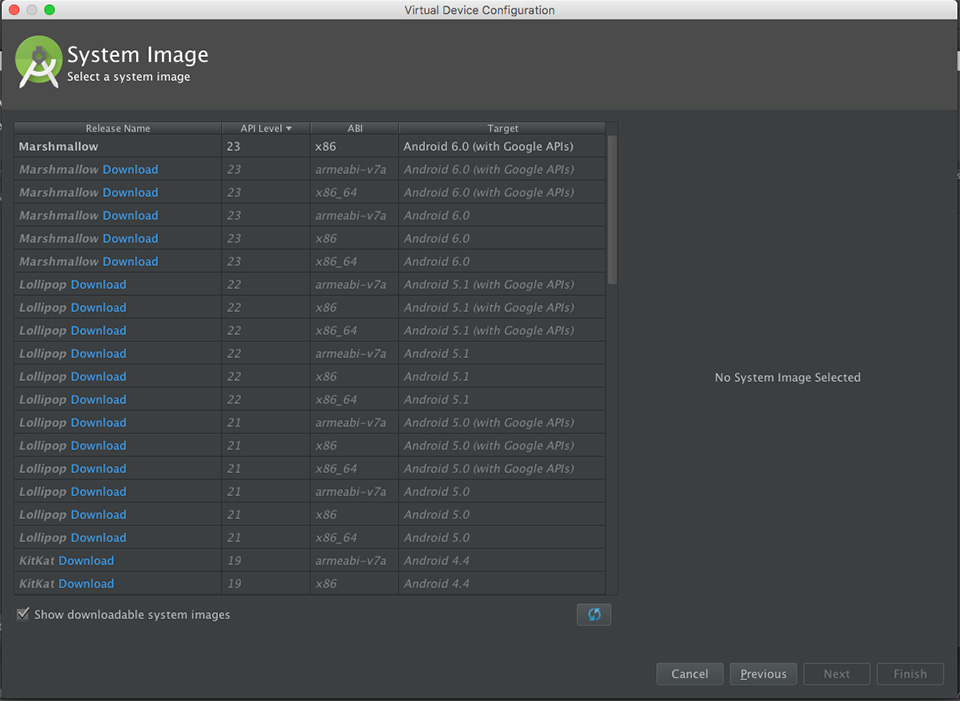Download Marshmallow x86 plain Android 6.0
The width and height of the screenshot is (960, 701).
130,239
